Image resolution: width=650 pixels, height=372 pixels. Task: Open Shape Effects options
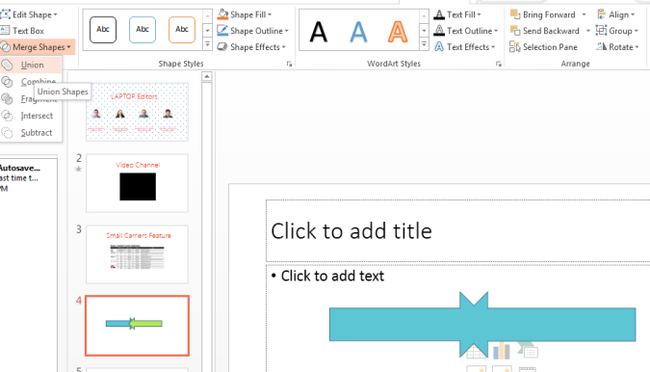[252, 47]
